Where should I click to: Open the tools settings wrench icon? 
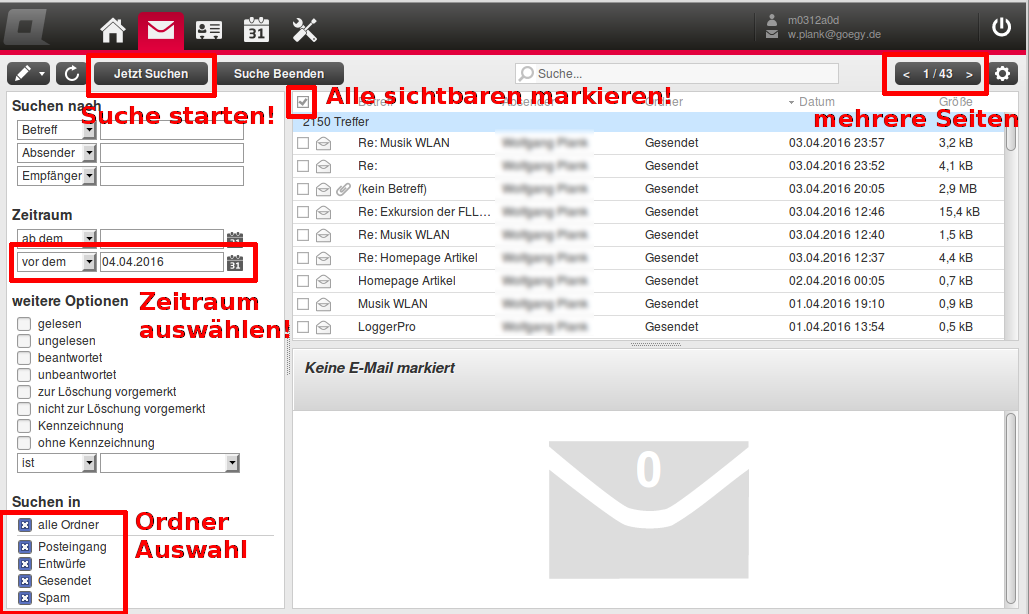(x=305, y=30)
